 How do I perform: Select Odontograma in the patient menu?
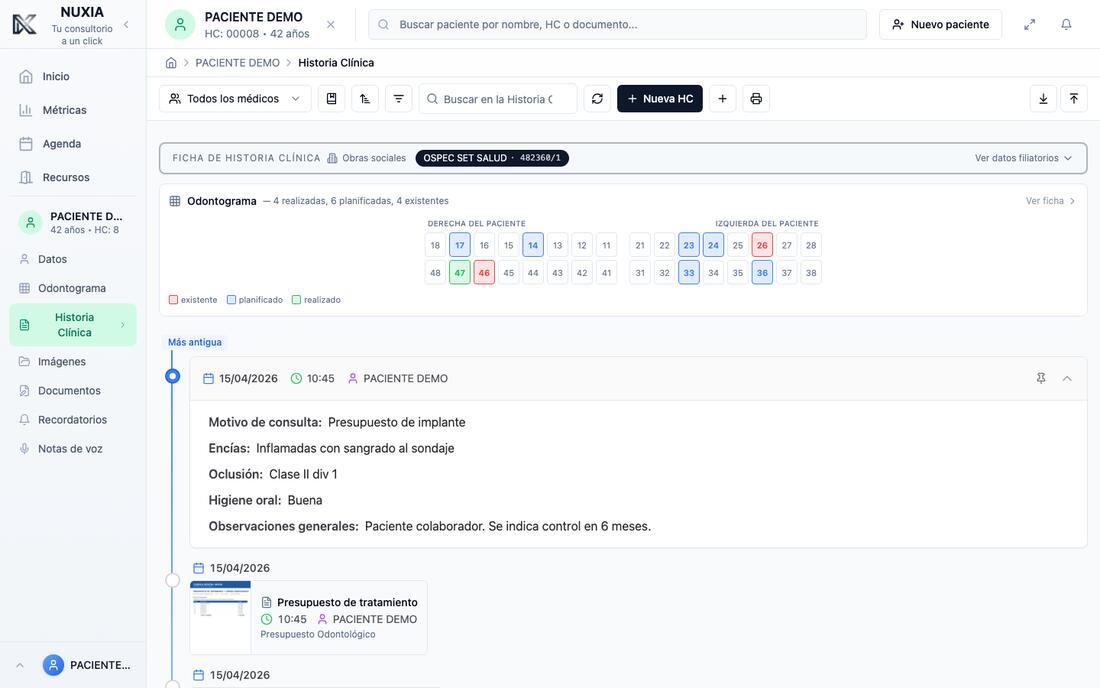[x=73, y=288]
